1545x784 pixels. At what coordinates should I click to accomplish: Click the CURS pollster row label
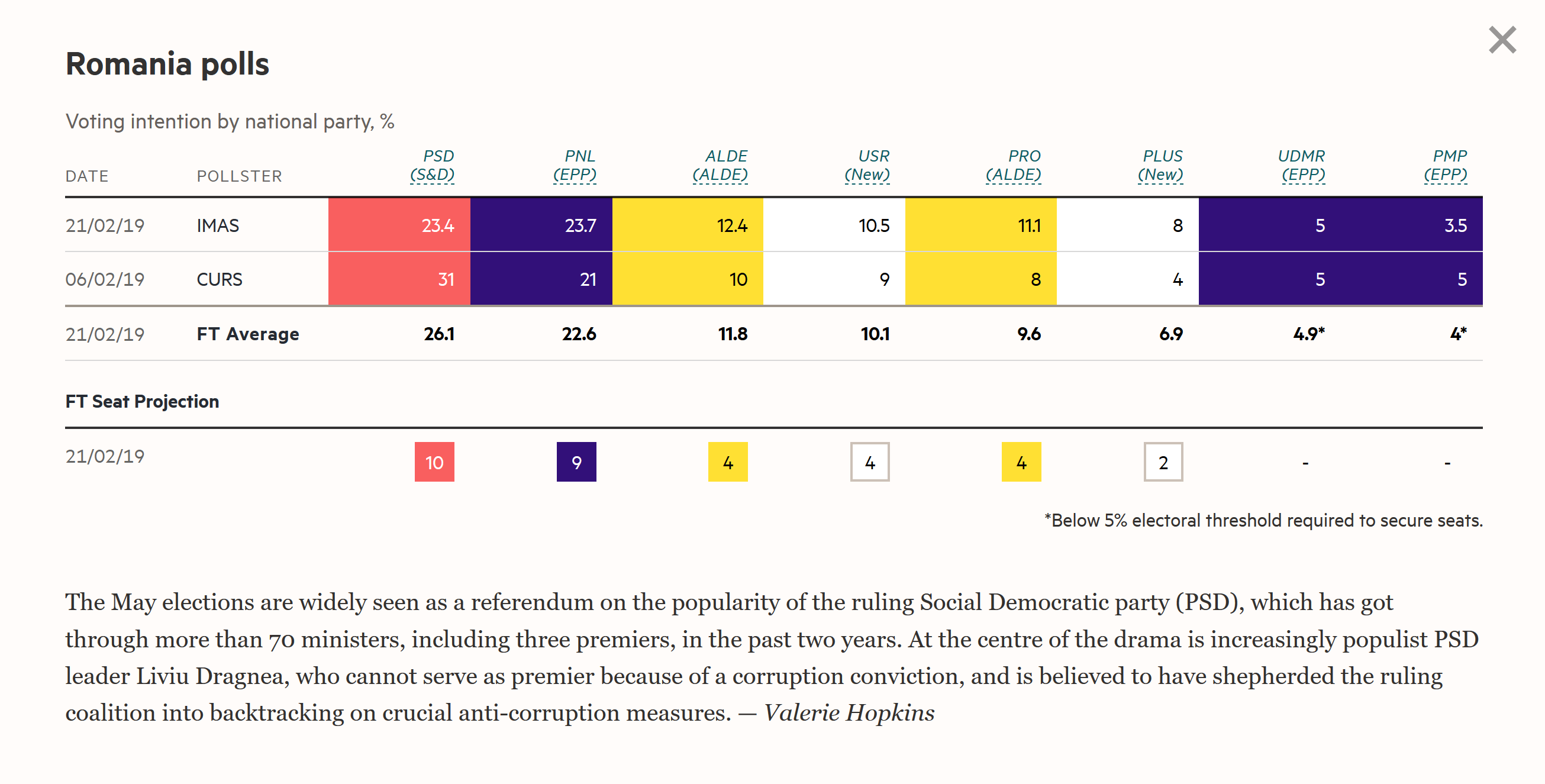pyautogui.click(x=220, y=279)
